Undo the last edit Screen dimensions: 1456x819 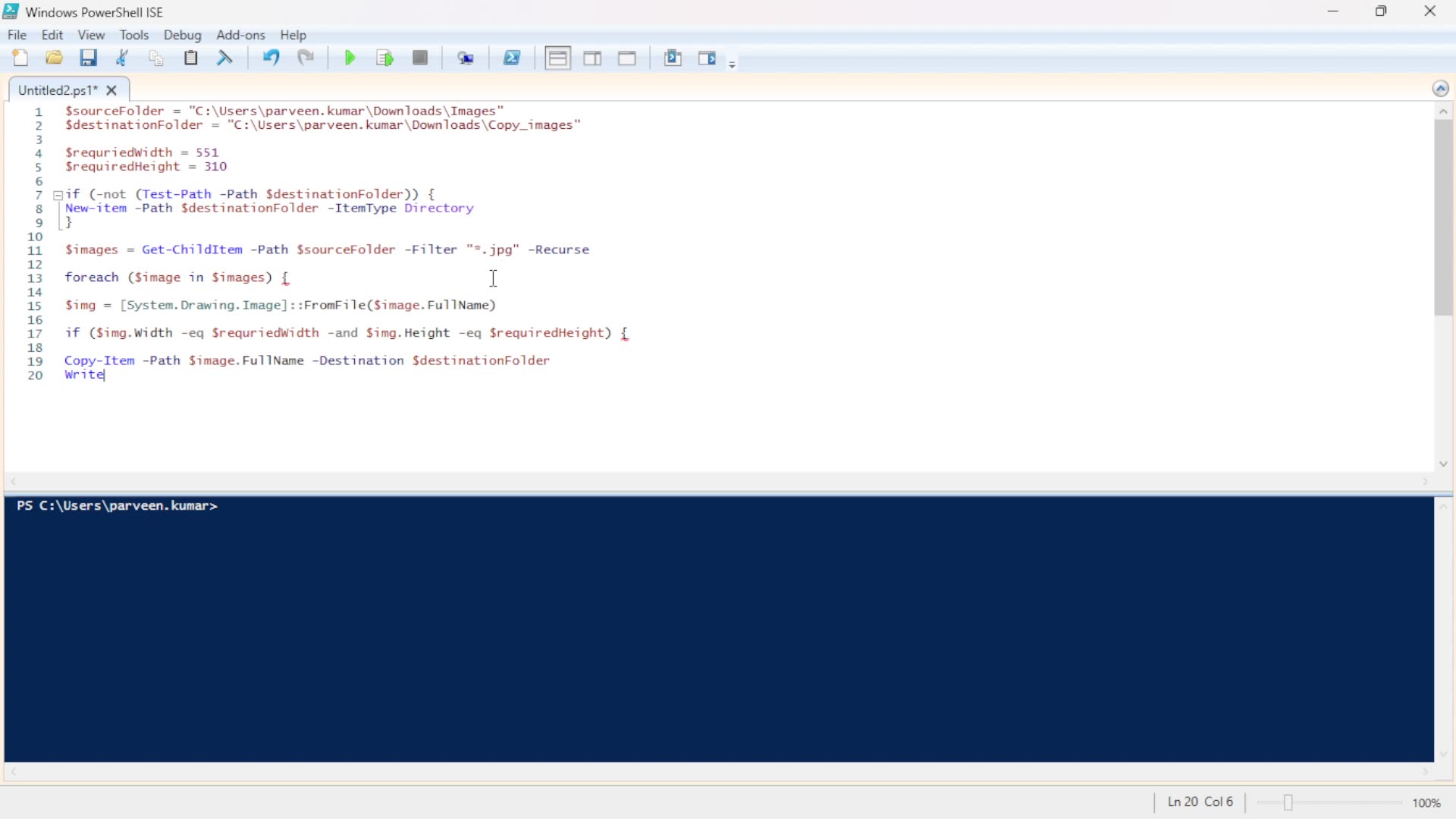coord(271,57)
